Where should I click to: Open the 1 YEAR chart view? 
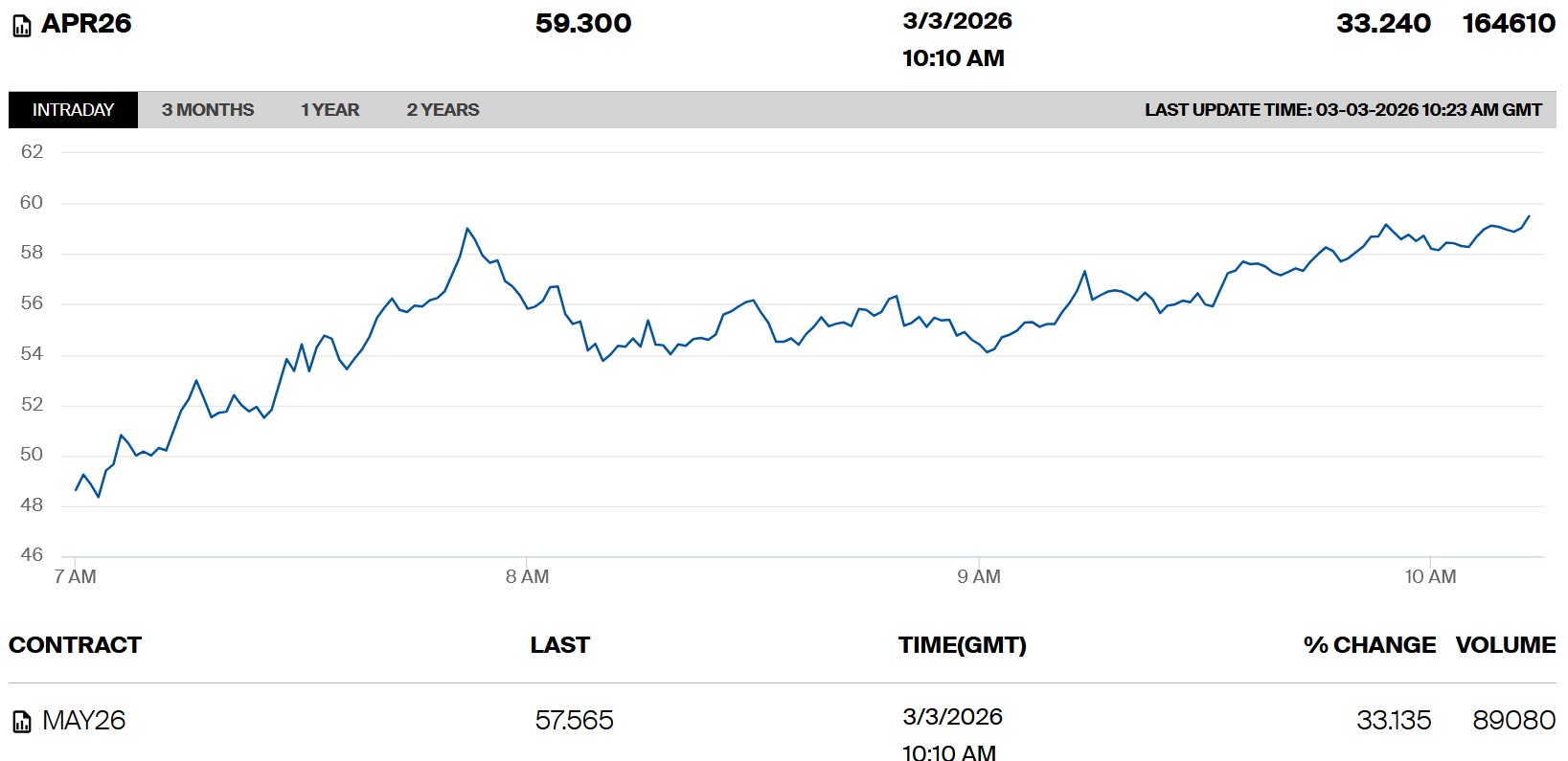point(330,110)
